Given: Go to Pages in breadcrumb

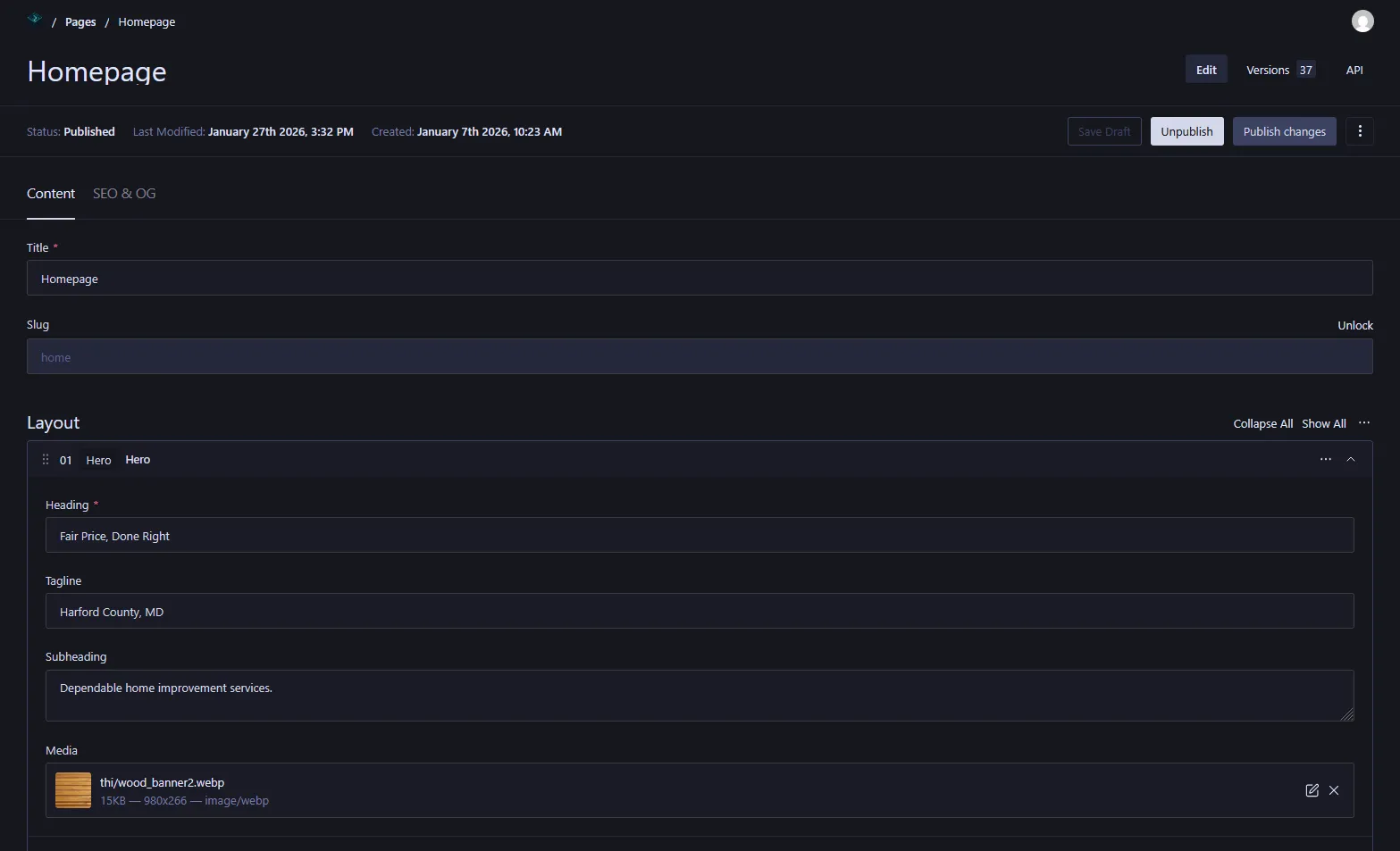Looking at the screenshot, I should click(x=80, y=22).
